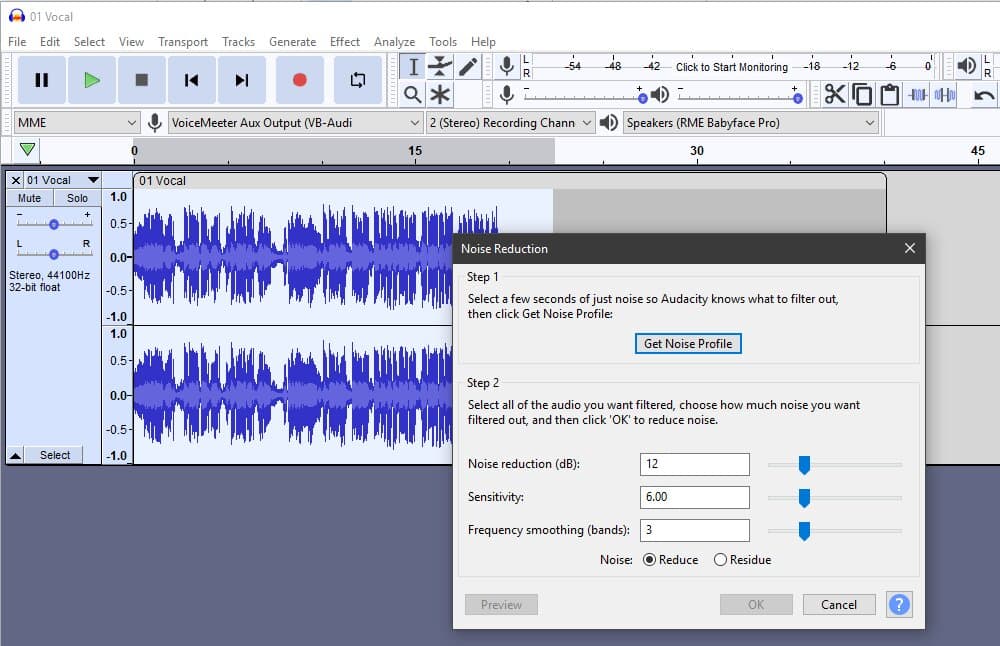Adjust the track pan L/R slider
Viewport: 1000px width, 646px height.
click(x=54, y=254)
